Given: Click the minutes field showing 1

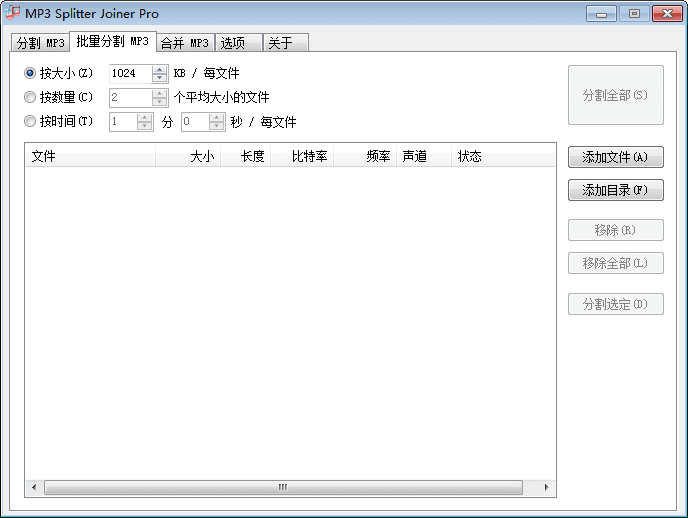Looking at the screenshot, I should point(123,121).
